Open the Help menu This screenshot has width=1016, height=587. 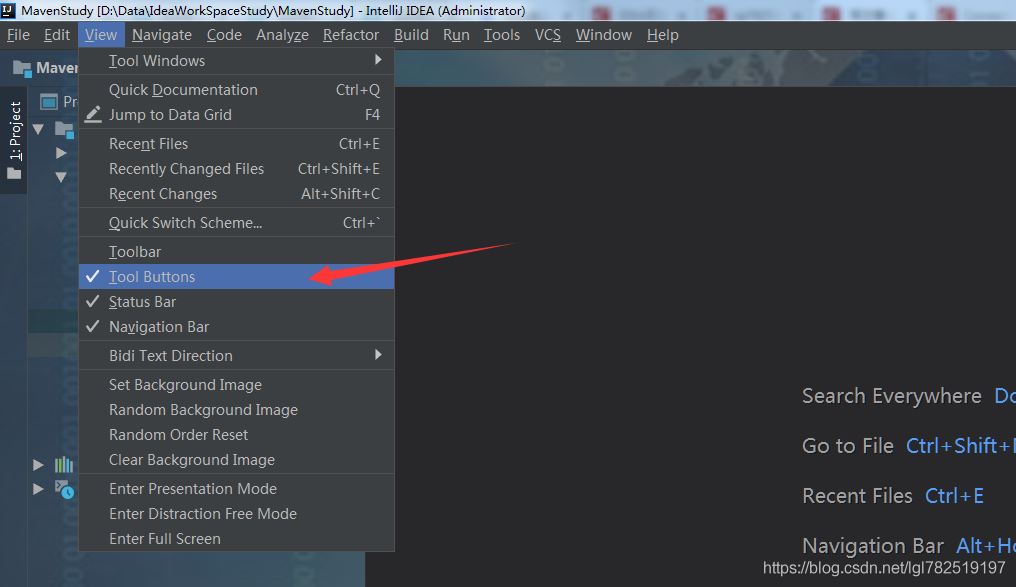pos(663,35)
